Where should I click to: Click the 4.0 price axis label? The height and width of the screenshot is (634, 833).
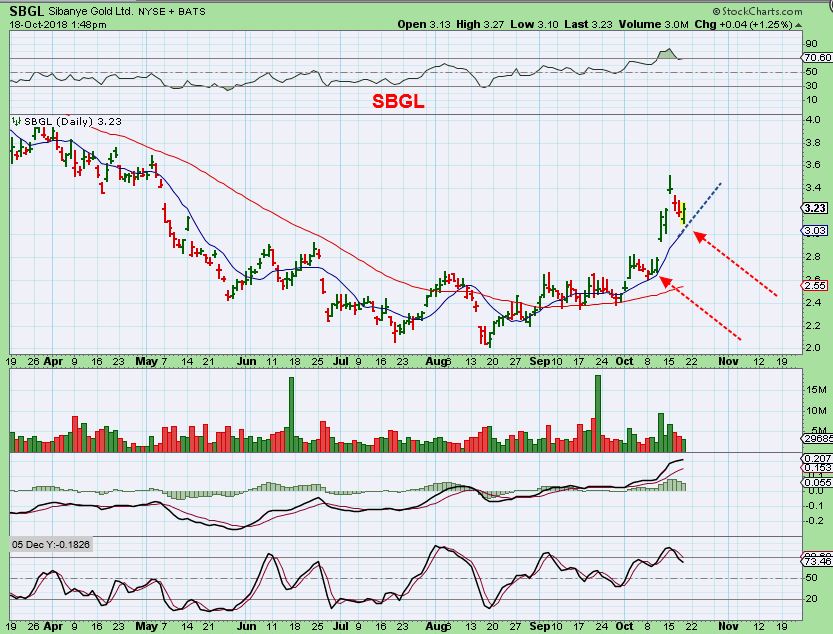(812, 120)
